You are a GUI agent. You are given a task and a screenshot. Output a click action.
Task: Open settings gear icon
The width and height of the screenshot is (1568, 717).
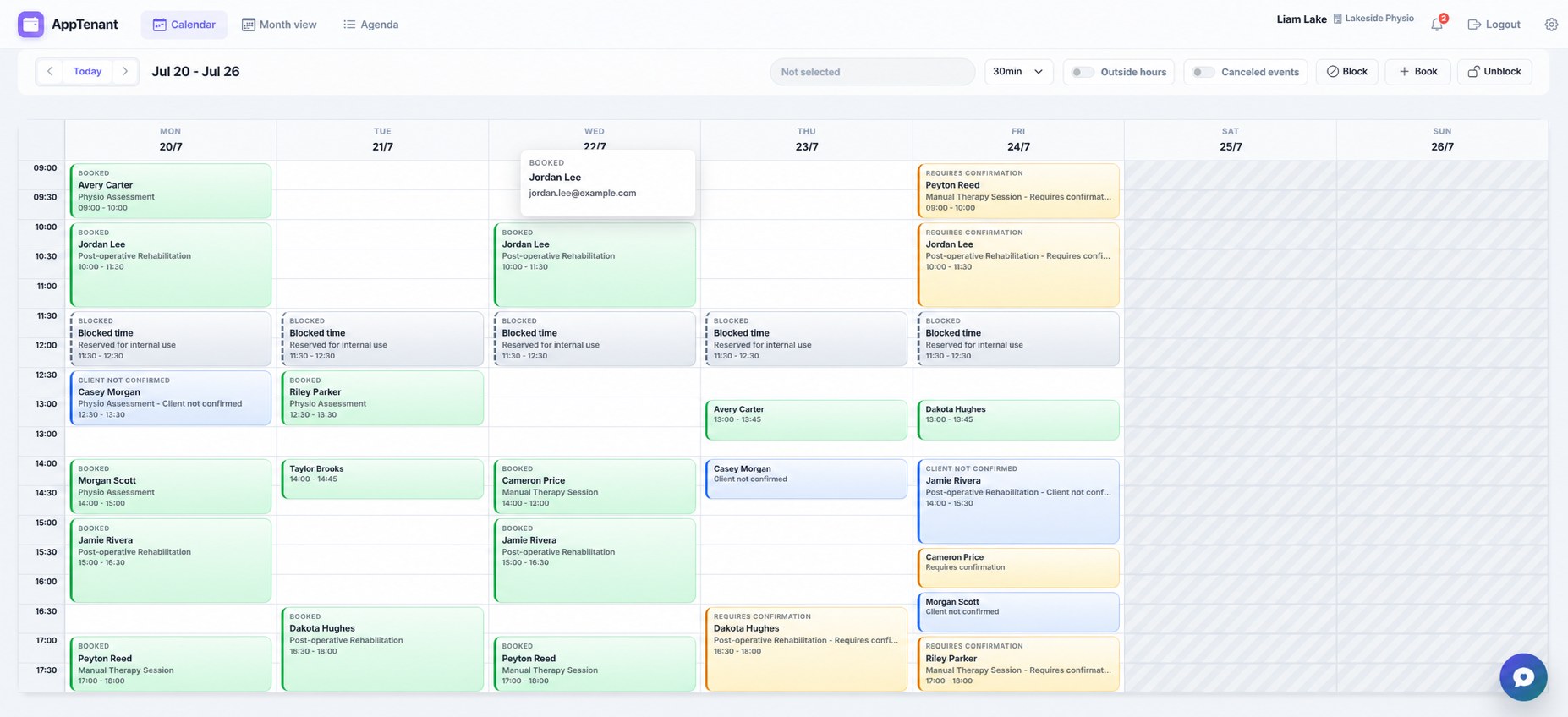pyautogui.click(x=1551, y=25)
